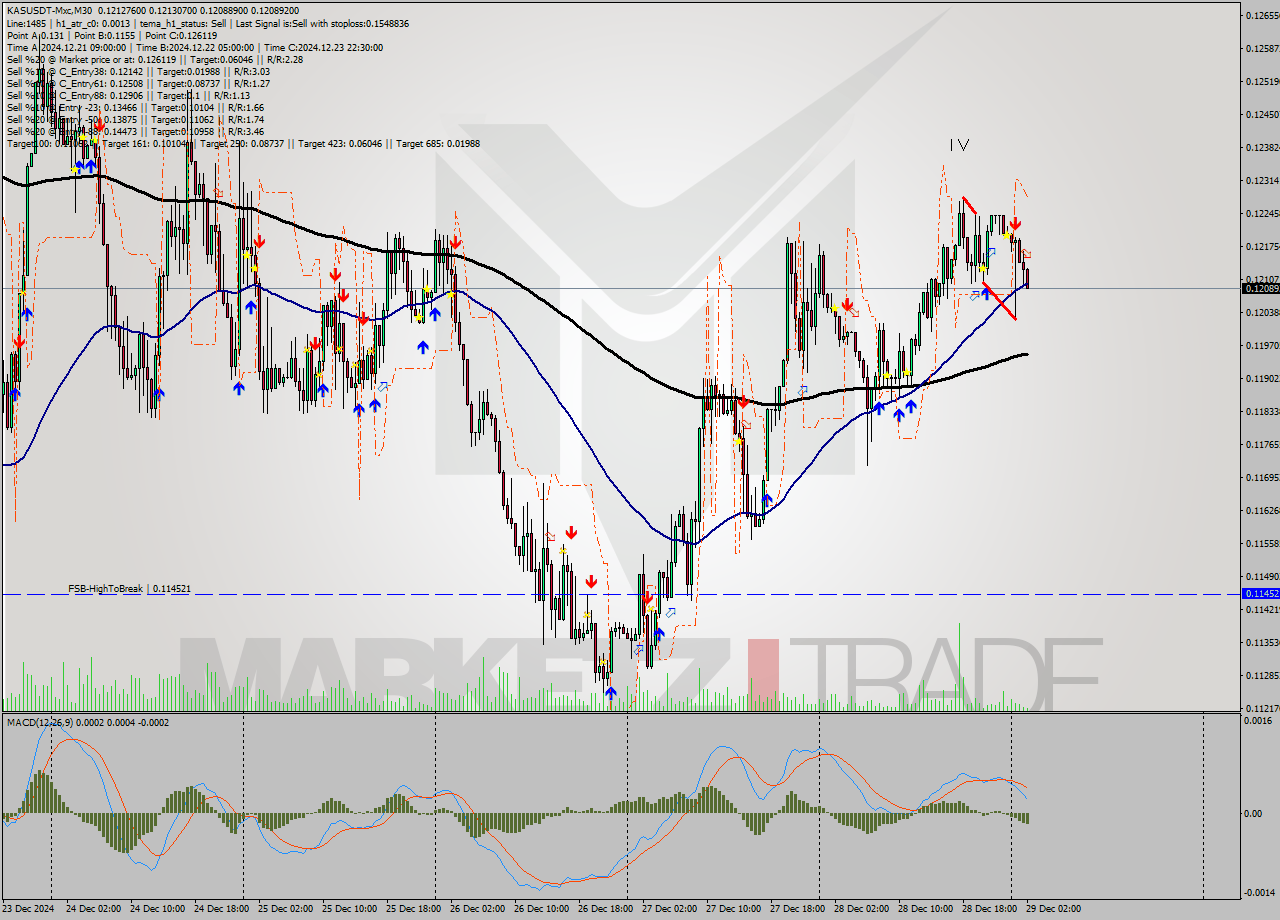Click price axis value 0.12519

(x=1261, y=81)
